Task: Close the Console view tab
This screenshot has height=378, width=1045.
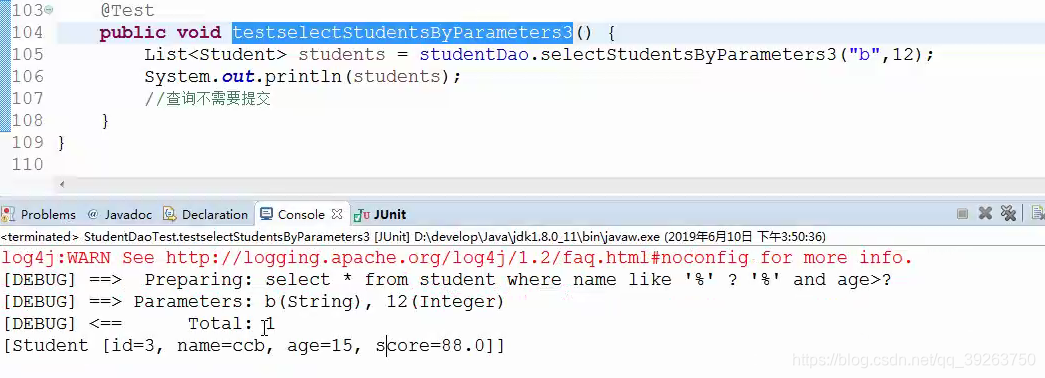Action: tap(337, 214)
